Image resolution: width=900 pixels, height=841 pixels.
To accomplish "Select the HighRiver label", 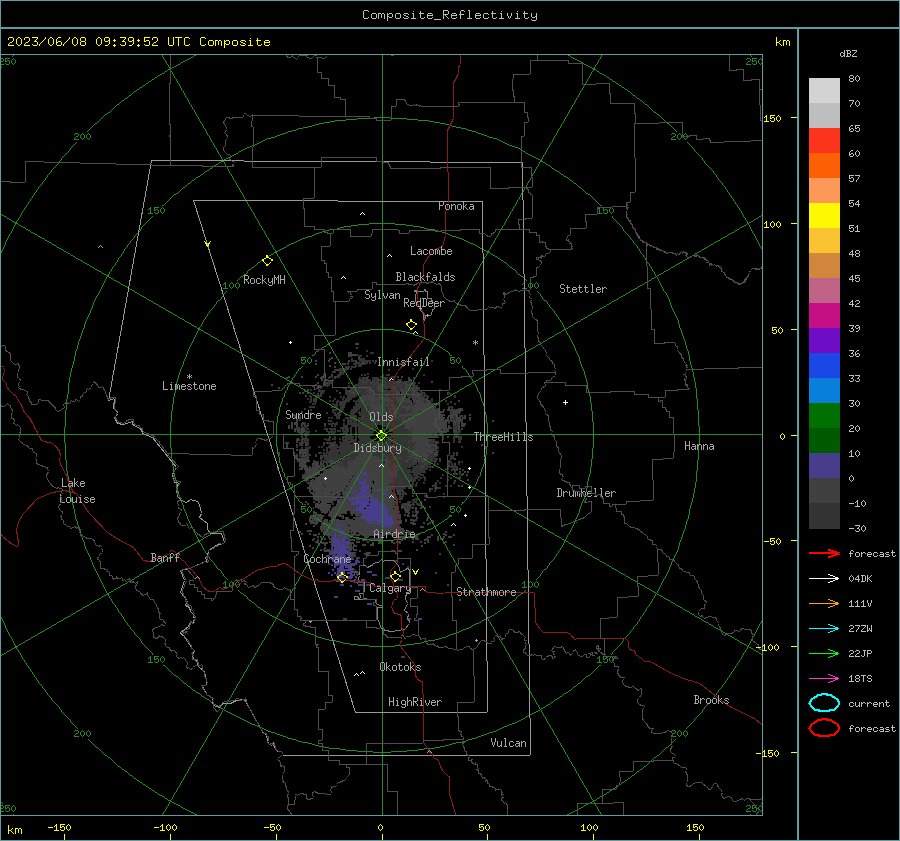I will coord(415,702).
